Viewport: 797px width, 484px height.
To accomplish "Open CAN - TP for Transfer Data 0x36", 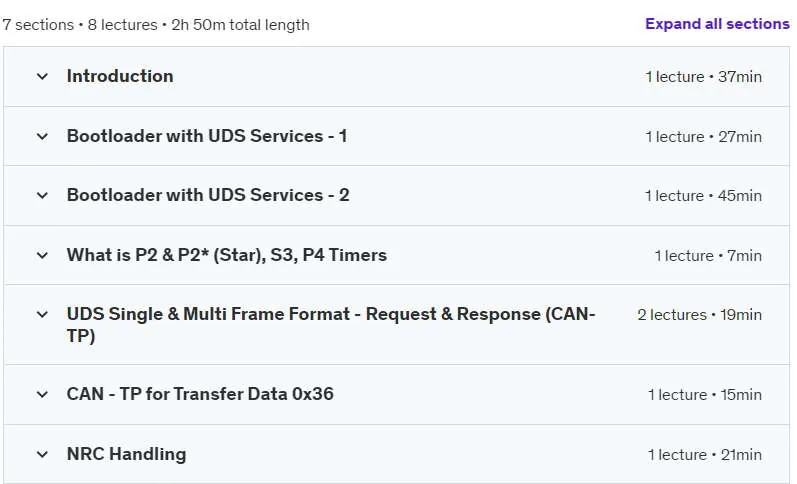I will coord(200,394).
